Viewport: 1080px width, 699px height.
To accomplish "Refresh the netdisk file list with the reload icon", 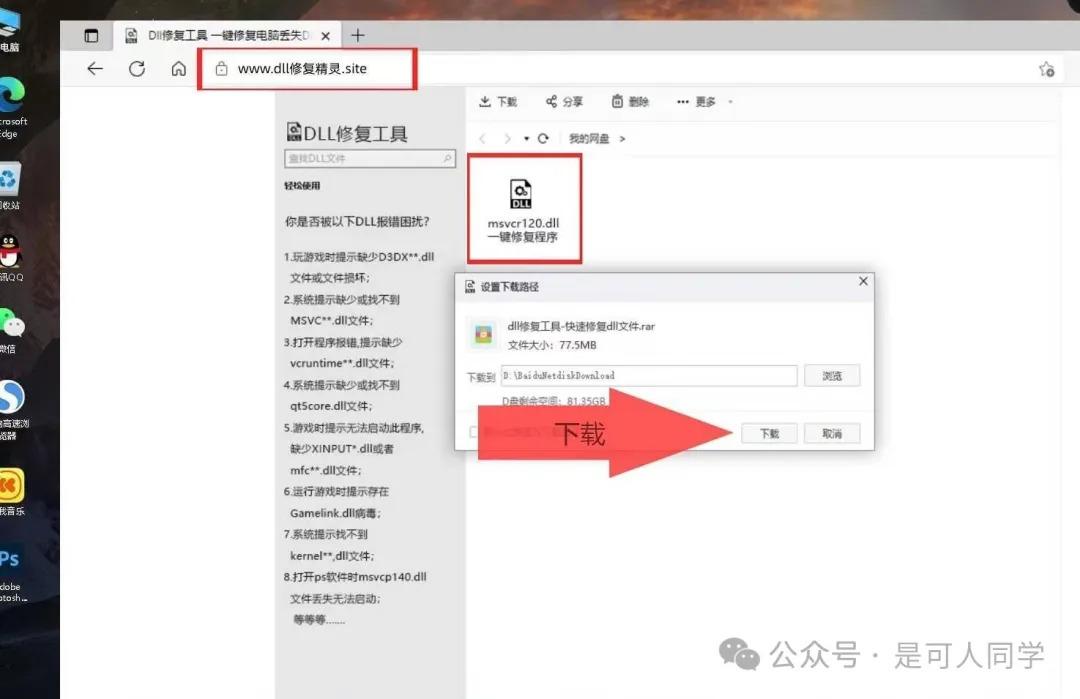I will click(542, 138).
